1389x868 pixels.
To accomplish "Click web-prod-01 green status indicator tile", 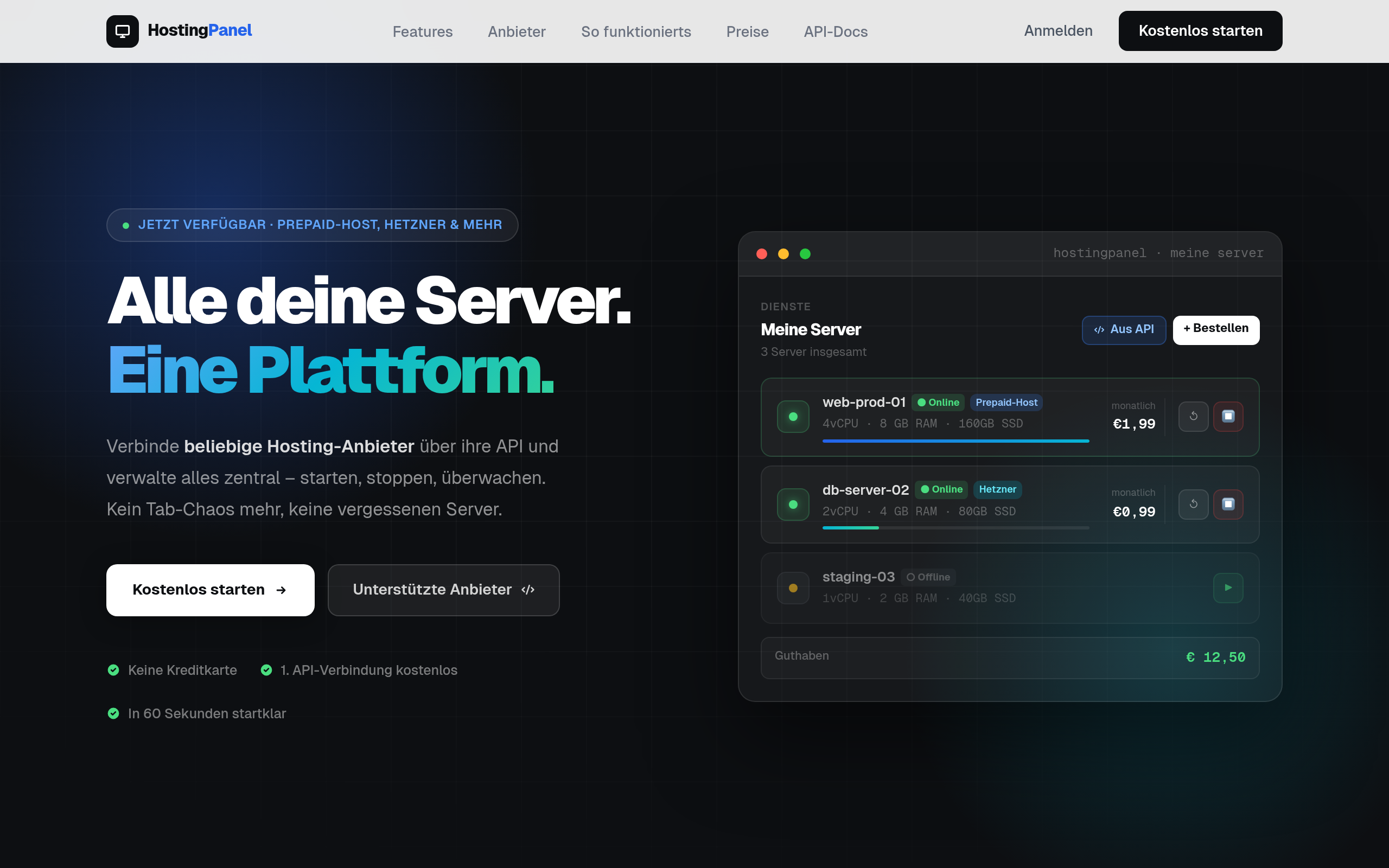I will (793, 417).
